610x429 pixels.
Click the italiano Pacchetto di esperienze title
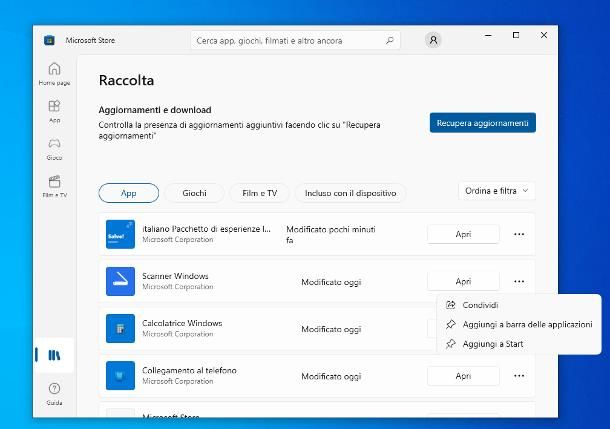(206, 229)
